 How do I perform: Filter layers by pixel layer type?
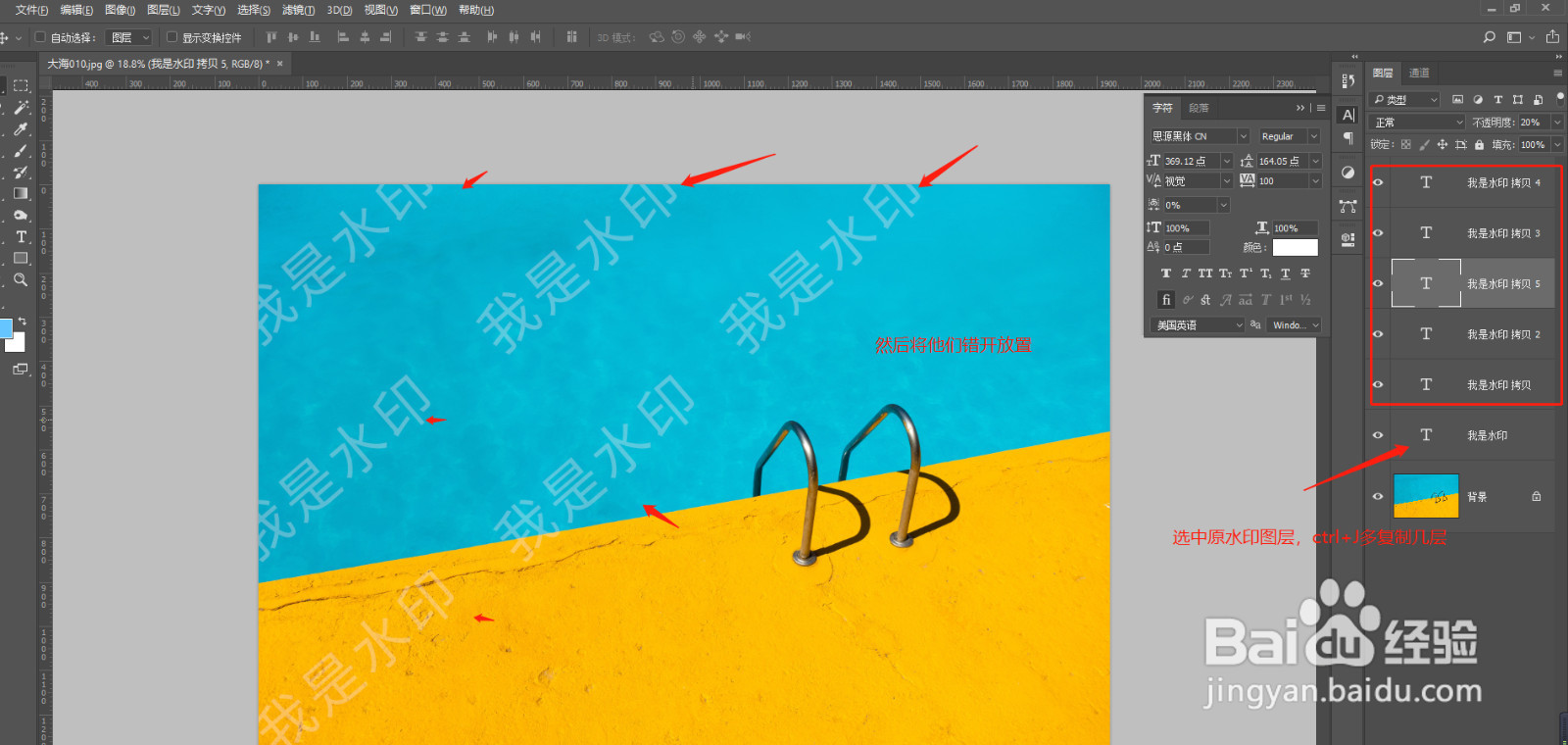click(1458, 100)
